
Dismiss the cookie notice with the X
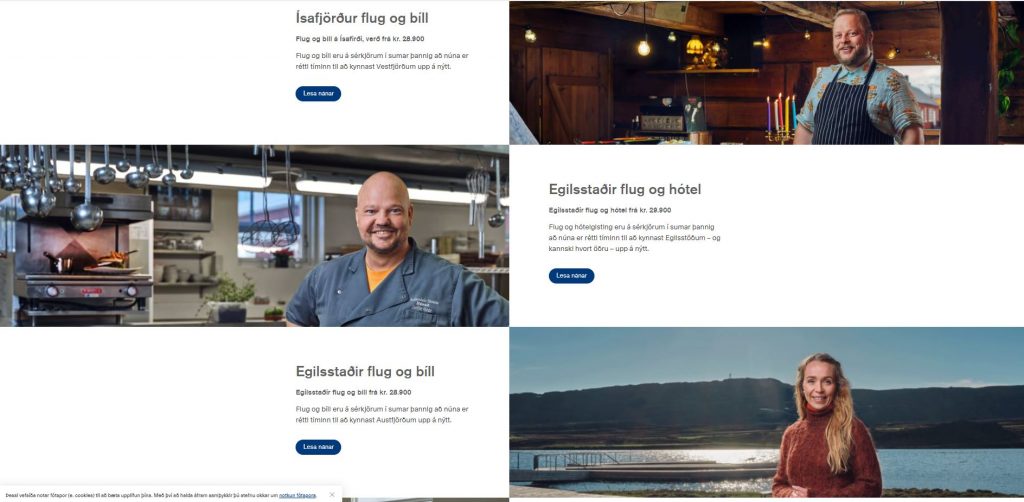(x=332, y=495)
